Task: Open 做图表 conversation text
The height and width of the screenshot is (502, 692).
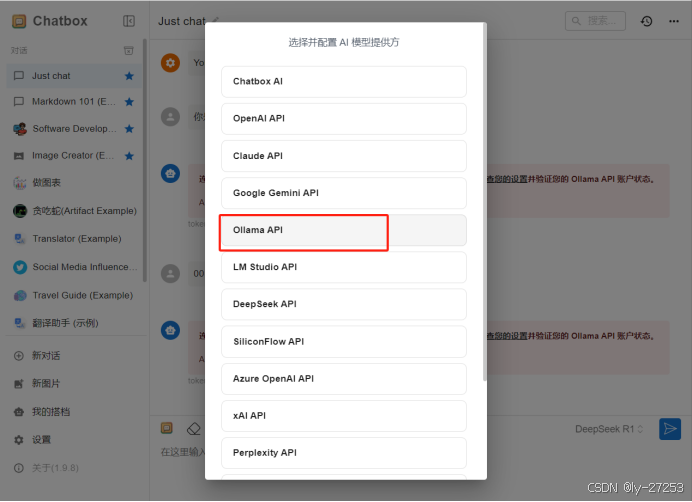Action: (x=46, y=183)
